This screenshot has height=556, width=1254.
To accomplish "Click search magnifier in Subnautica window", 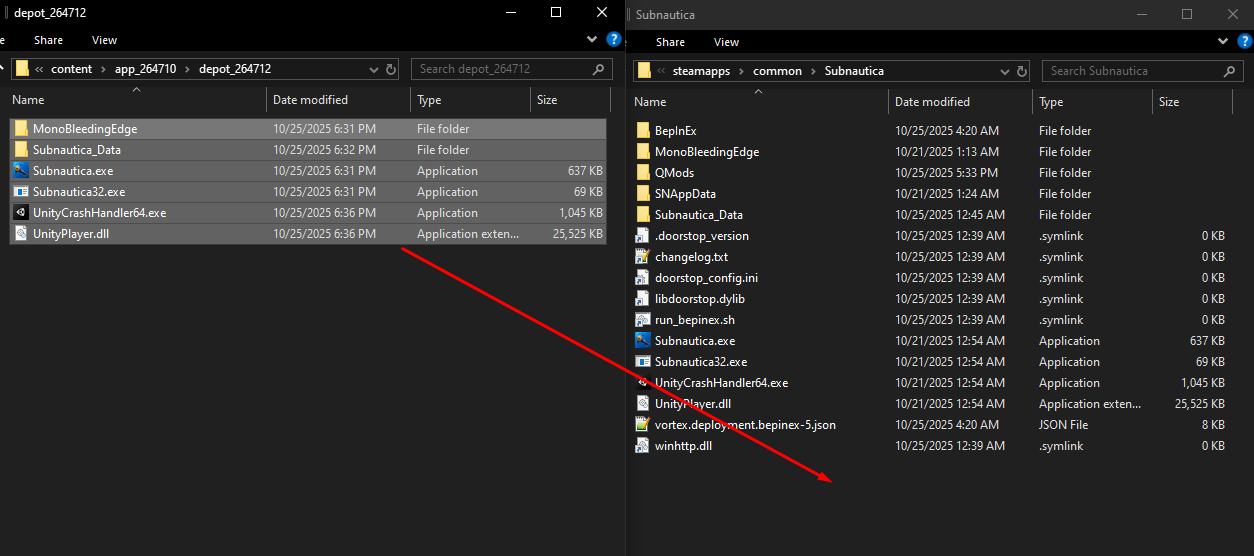I will [x=1230, y=71].
